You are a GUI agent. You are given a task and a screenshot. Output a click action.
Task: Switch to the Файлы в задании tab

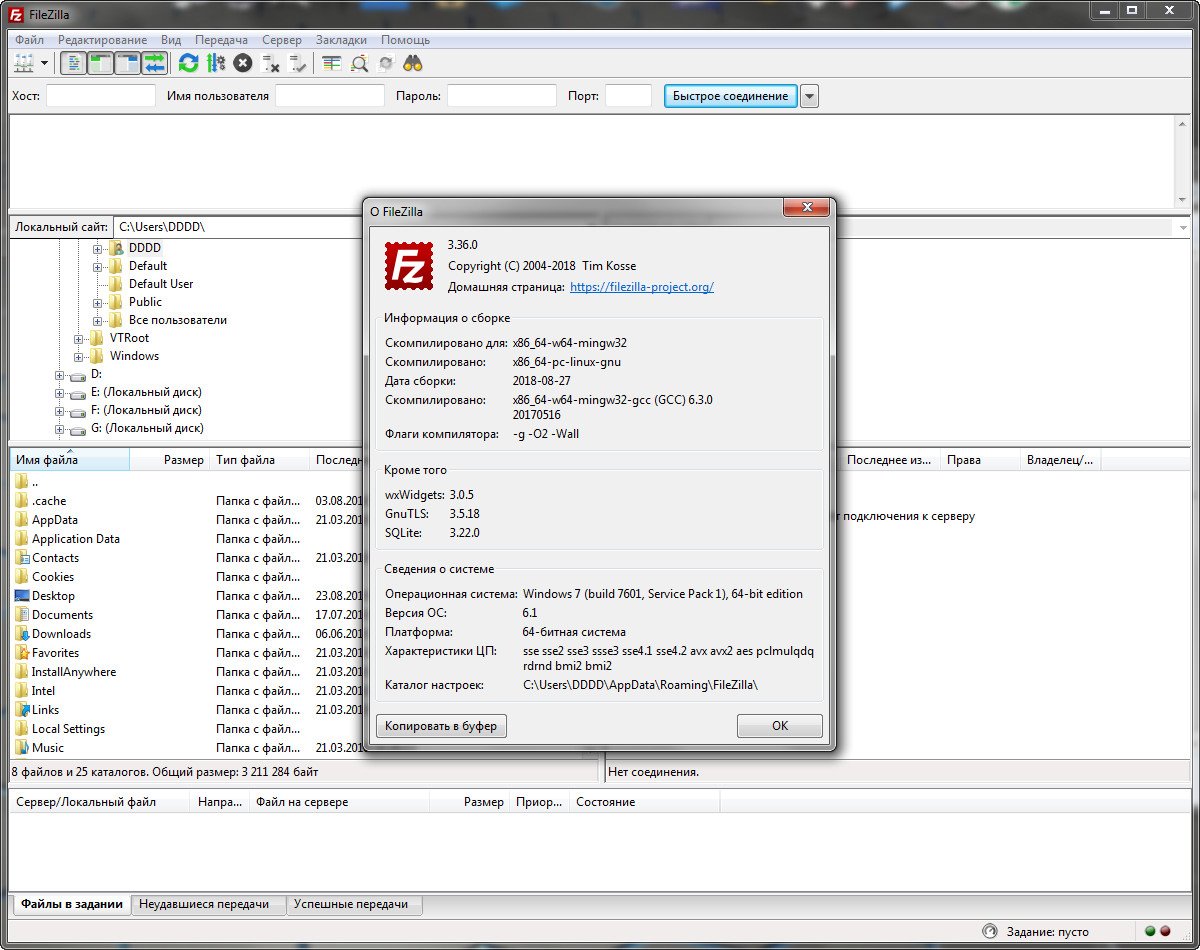pos(71,904)
